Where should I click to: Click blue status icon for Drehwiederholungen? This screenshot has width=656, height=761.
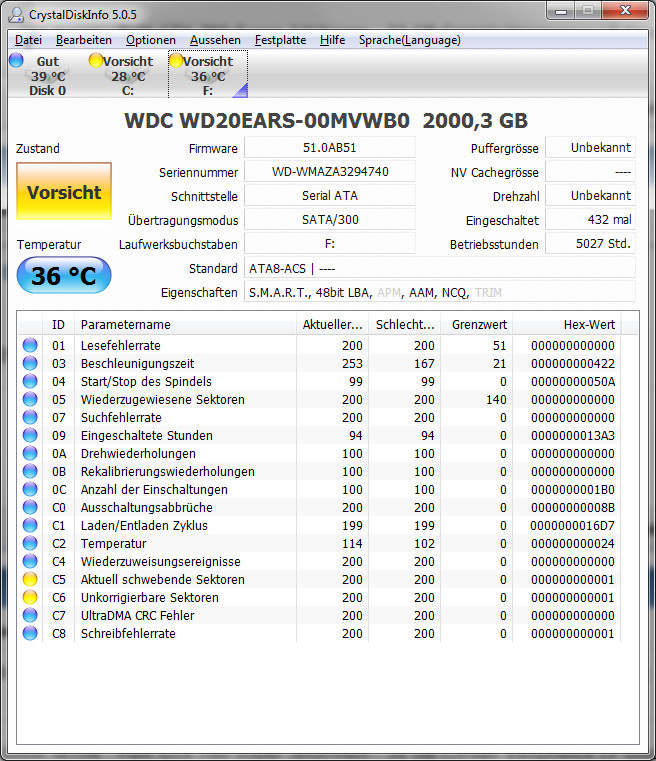[30, 453]
